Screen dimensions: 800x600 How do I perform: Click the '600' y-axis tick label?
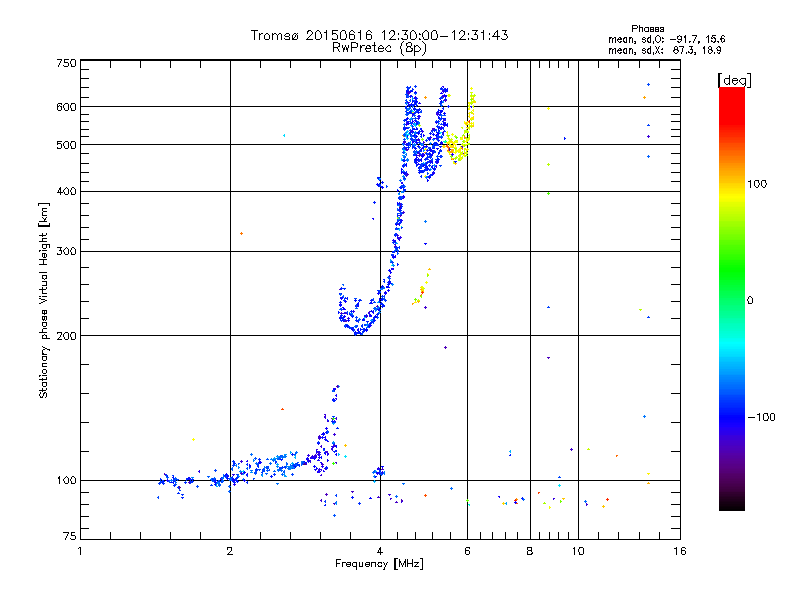tap(66, 107)
